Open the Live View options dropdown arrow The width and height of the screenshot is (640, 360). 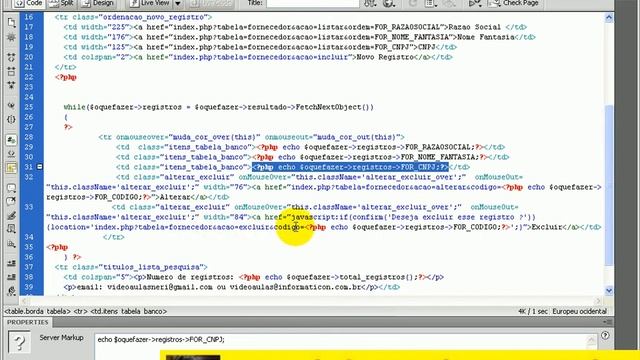coord(178,3)
